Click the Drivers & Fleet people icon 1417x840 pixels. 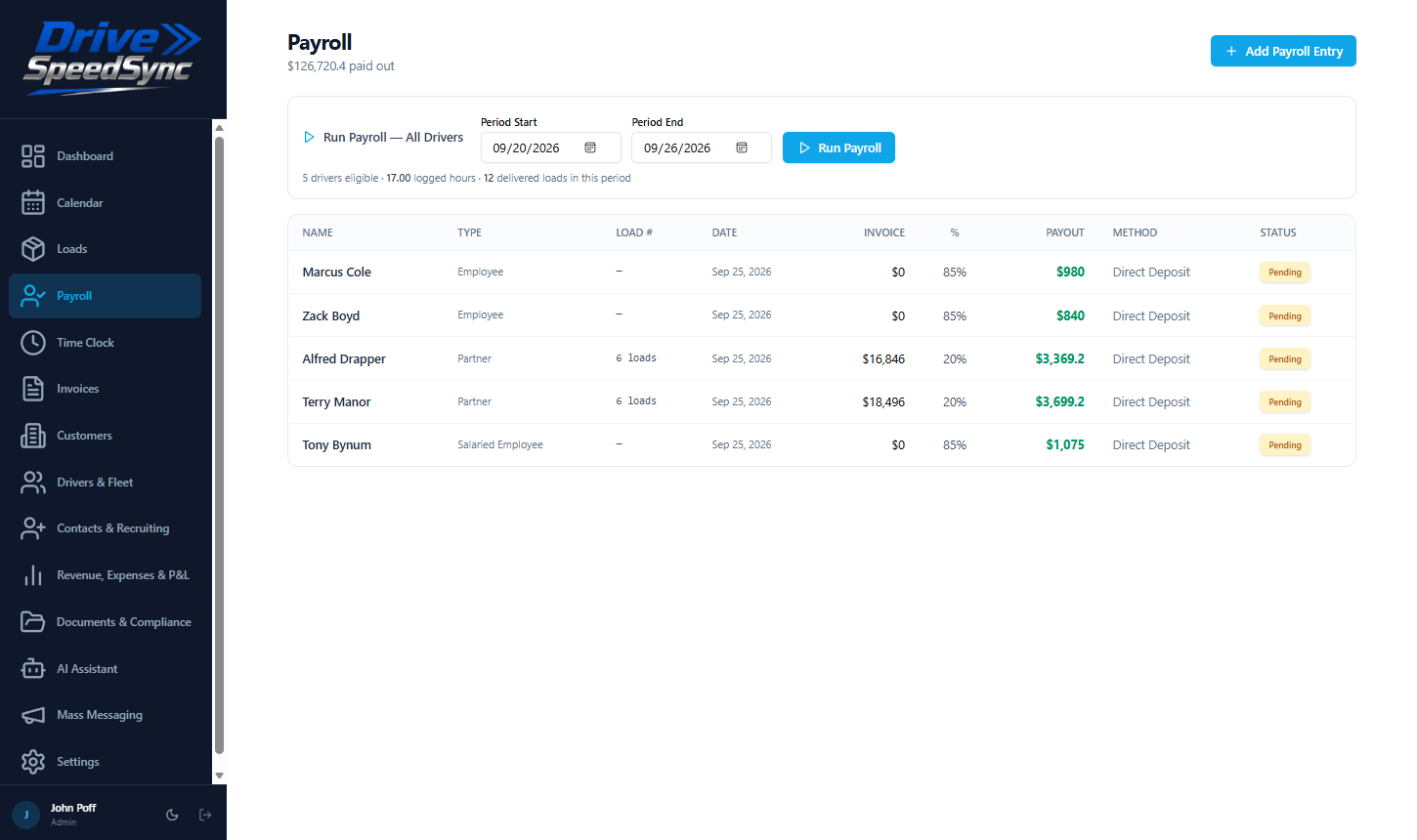tap(33, 483)
